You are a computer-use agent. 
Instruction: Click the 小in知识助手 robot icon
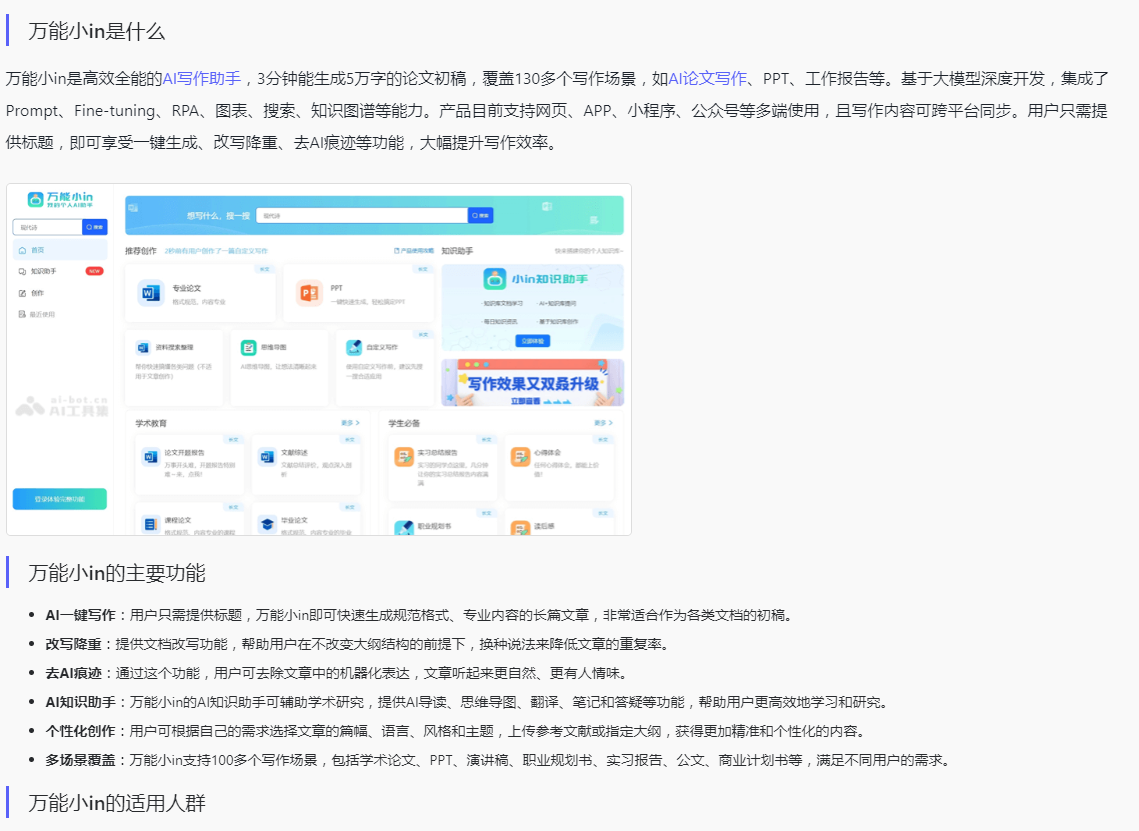tap(495, 279)
